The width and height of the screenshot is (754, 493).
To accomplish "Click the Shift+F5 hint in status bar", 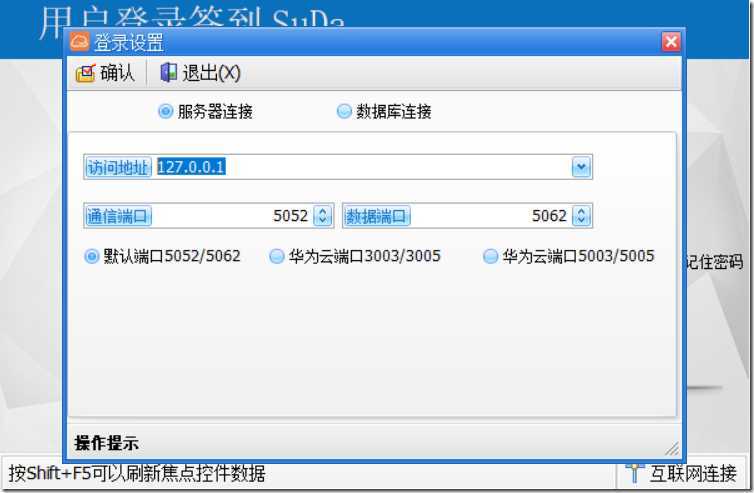I will 137,474.
